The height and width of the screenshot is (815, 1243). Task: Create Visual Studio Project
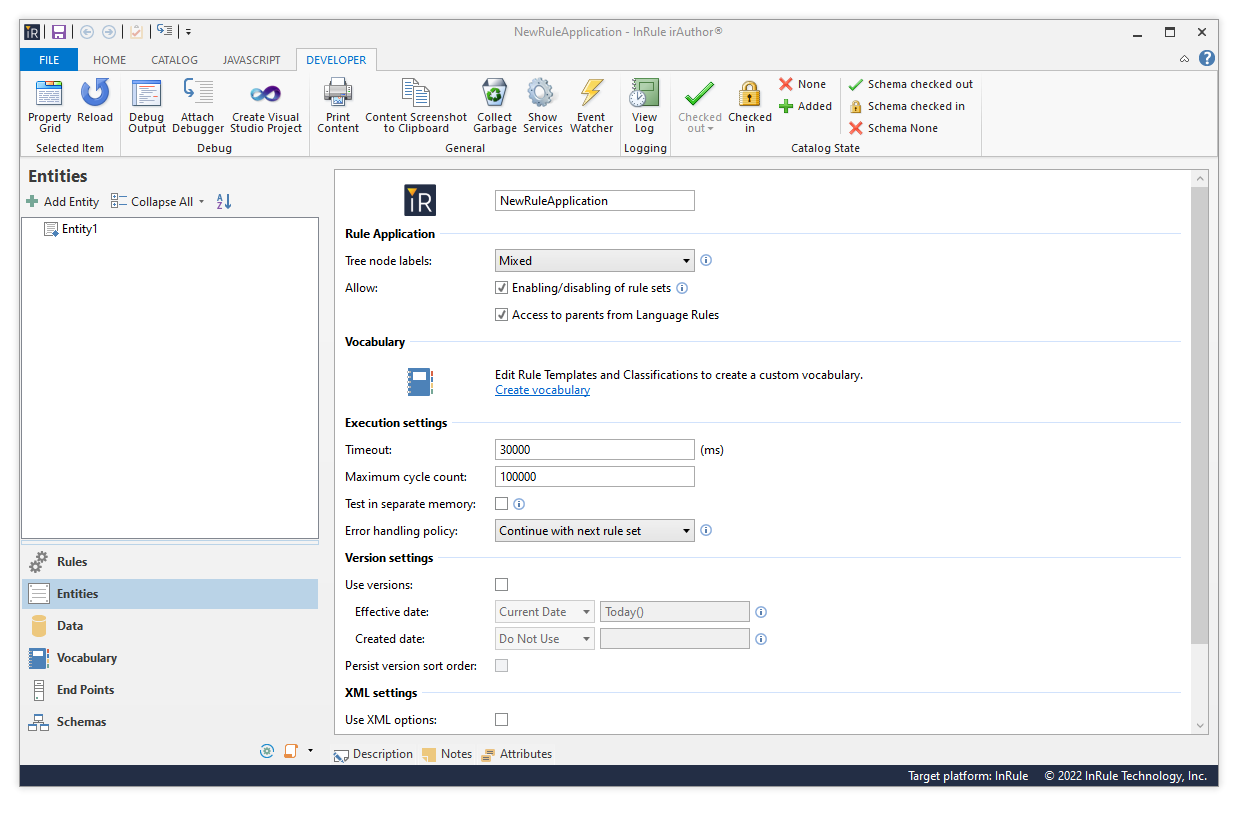[x=266, y=106]
